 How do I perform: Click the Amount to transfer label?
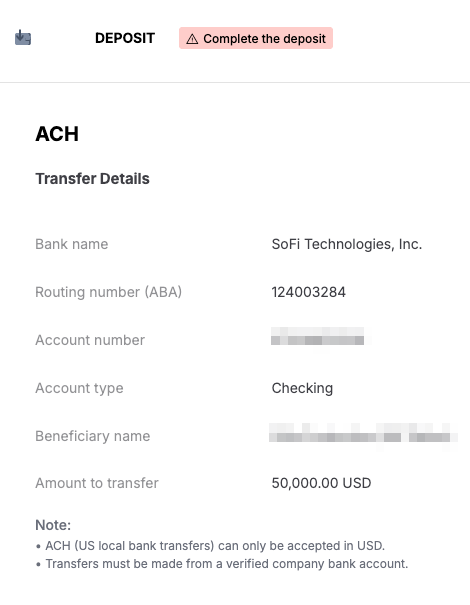[x=97, y=483]
